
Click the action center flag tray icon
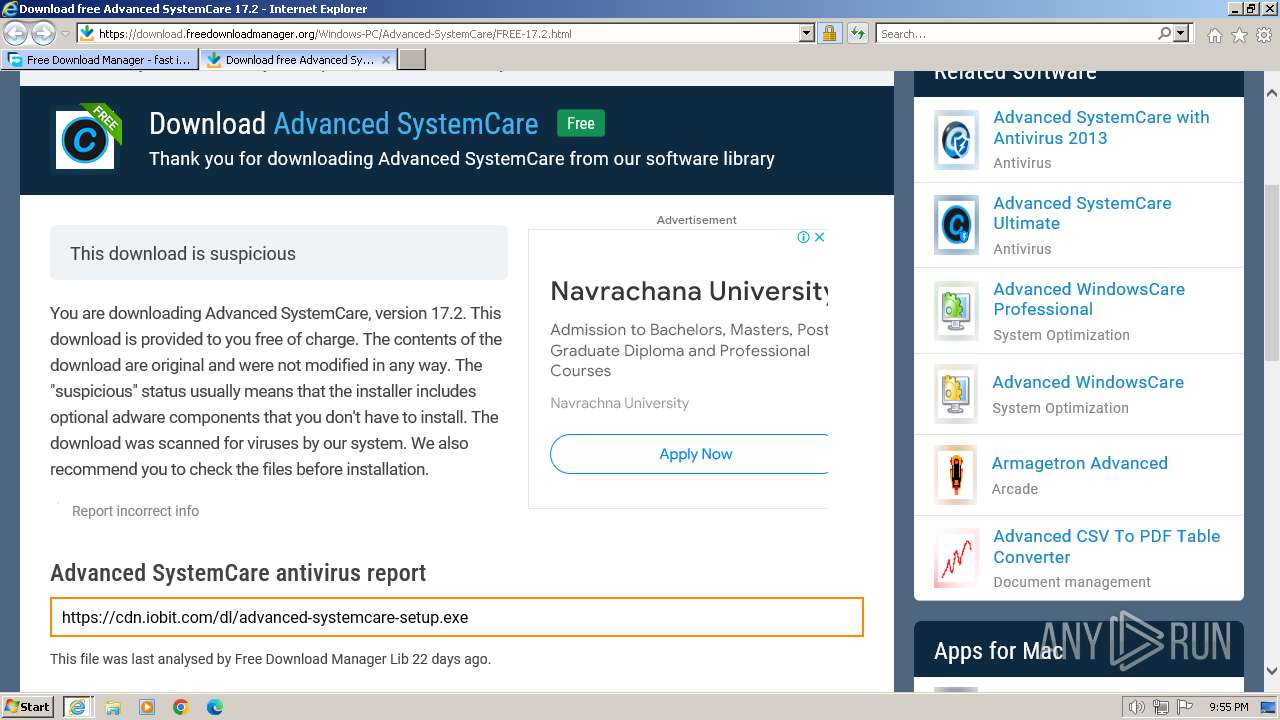click(x=1184, y=707)
